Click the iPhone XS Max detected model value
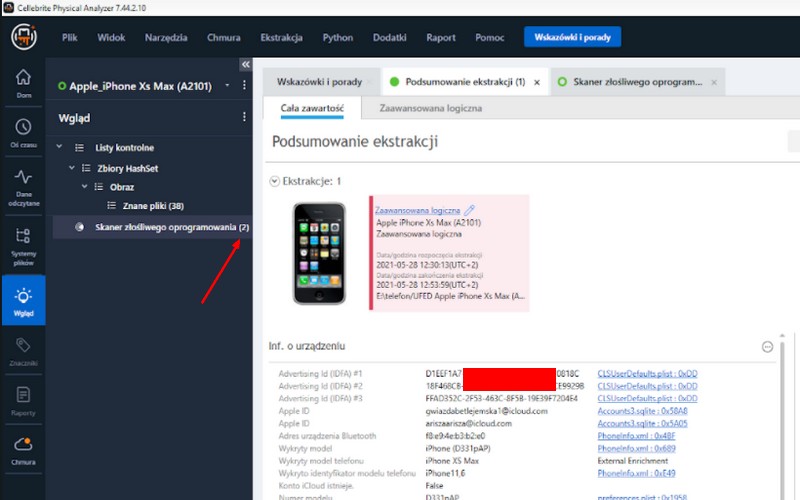The width and height of the screenshot is (800, 500). tap(452, 461)
